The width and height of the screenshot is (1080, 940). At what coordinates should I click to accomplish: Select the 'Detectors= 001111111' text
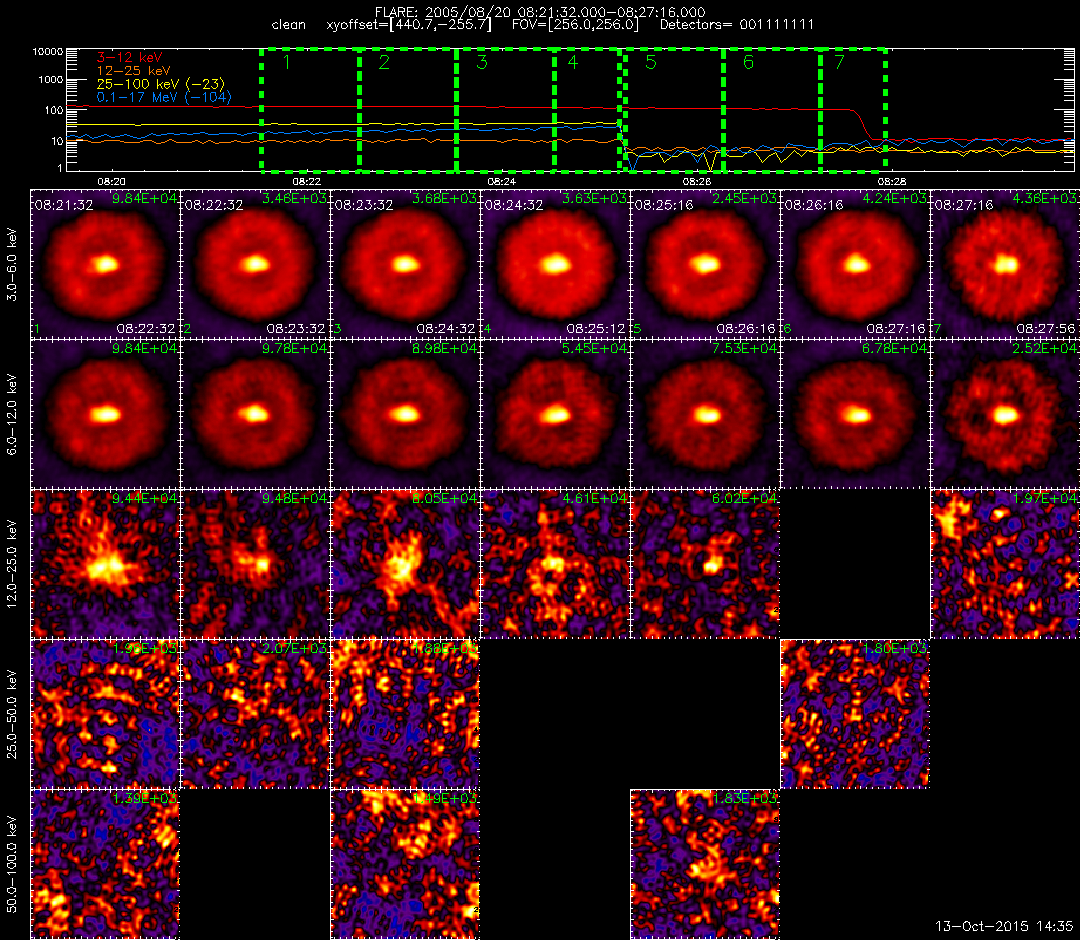[737, 25]
